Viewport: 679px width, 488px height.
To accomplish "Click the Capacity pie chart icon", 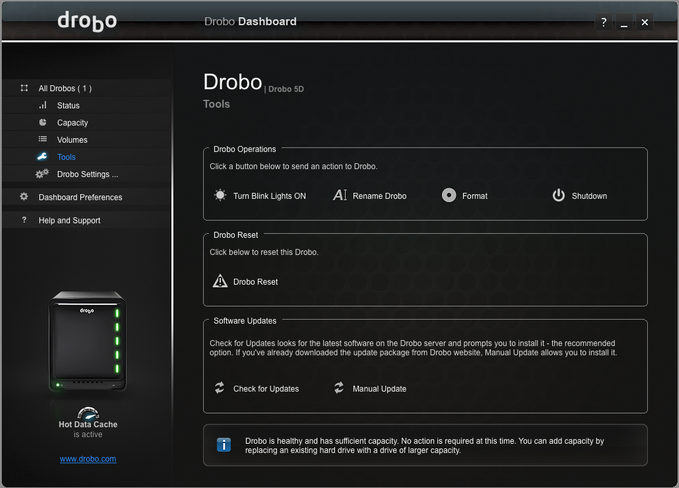I will click(42, 123).
